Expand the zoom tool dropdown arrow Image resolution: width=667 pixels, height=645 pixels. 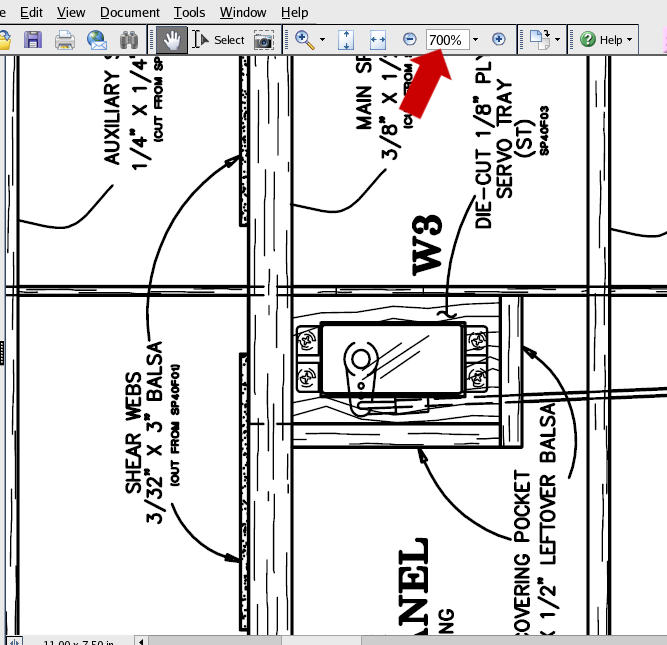322,41
